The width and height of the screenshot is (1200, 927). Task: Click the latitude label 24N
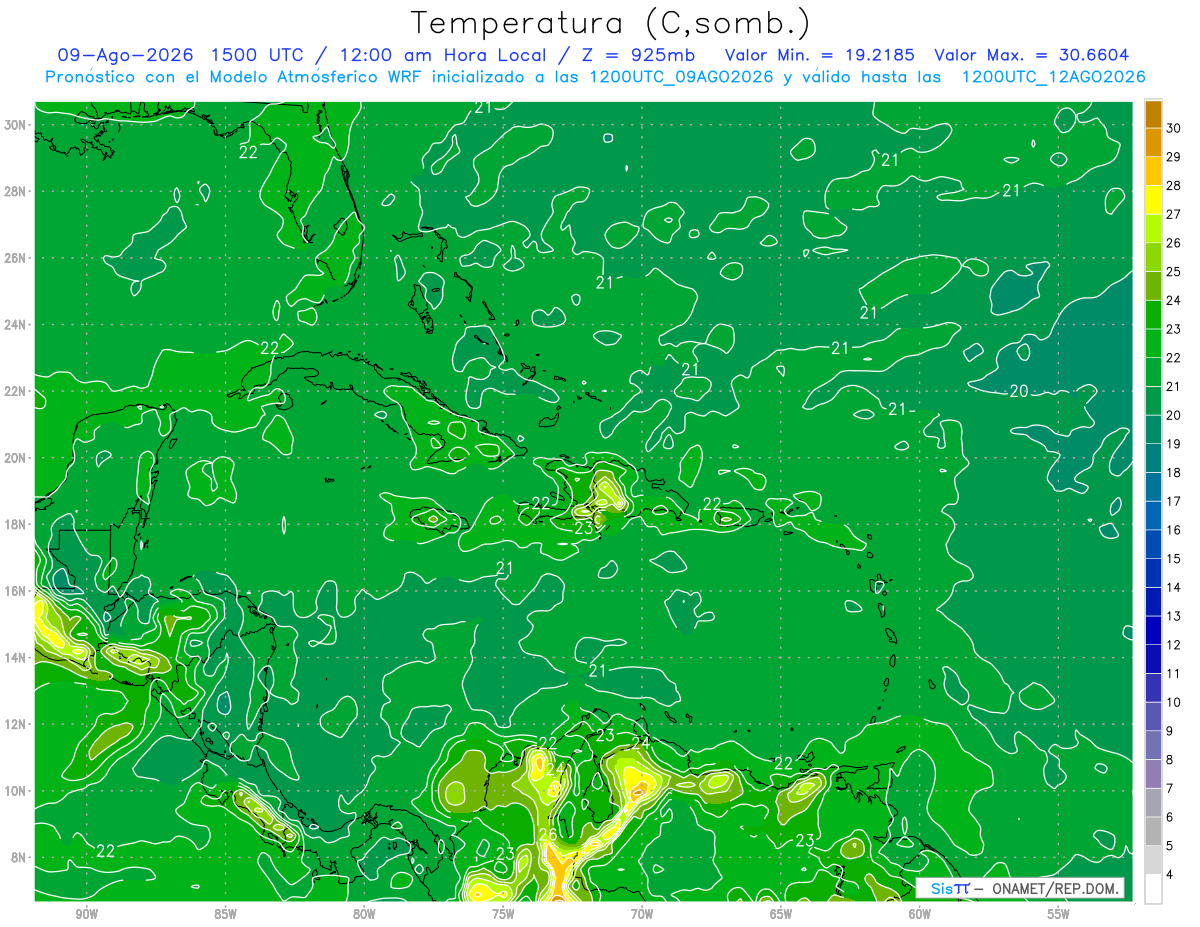[x=14, y=325]
